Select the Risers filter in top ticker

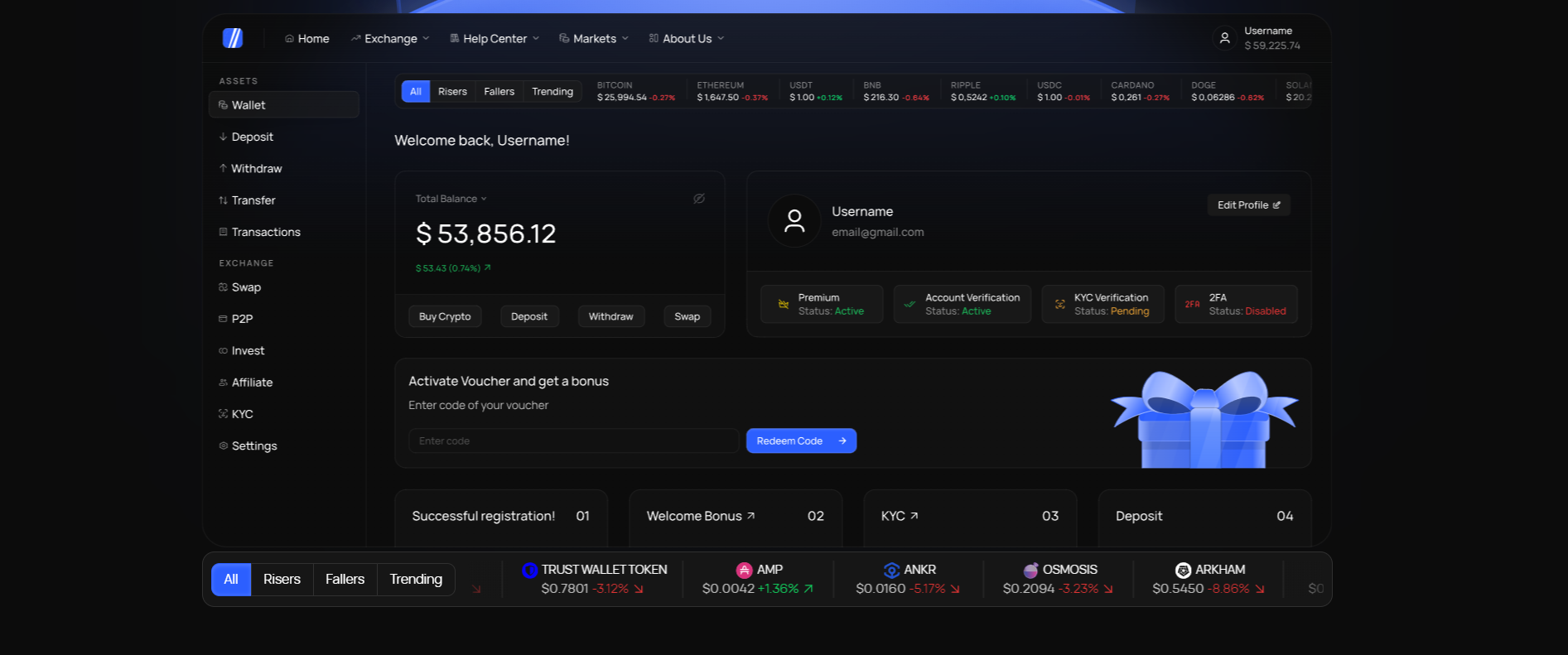coord(452,92)
